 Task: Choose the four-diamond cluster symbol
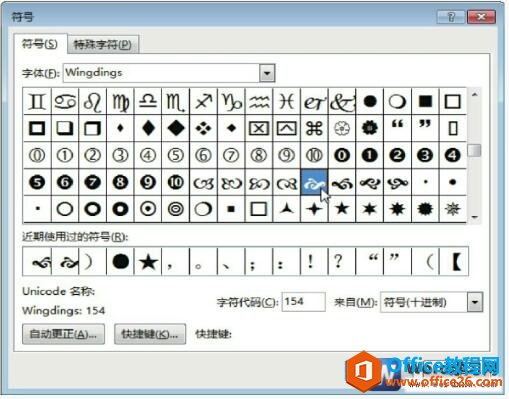click(203, 128)
